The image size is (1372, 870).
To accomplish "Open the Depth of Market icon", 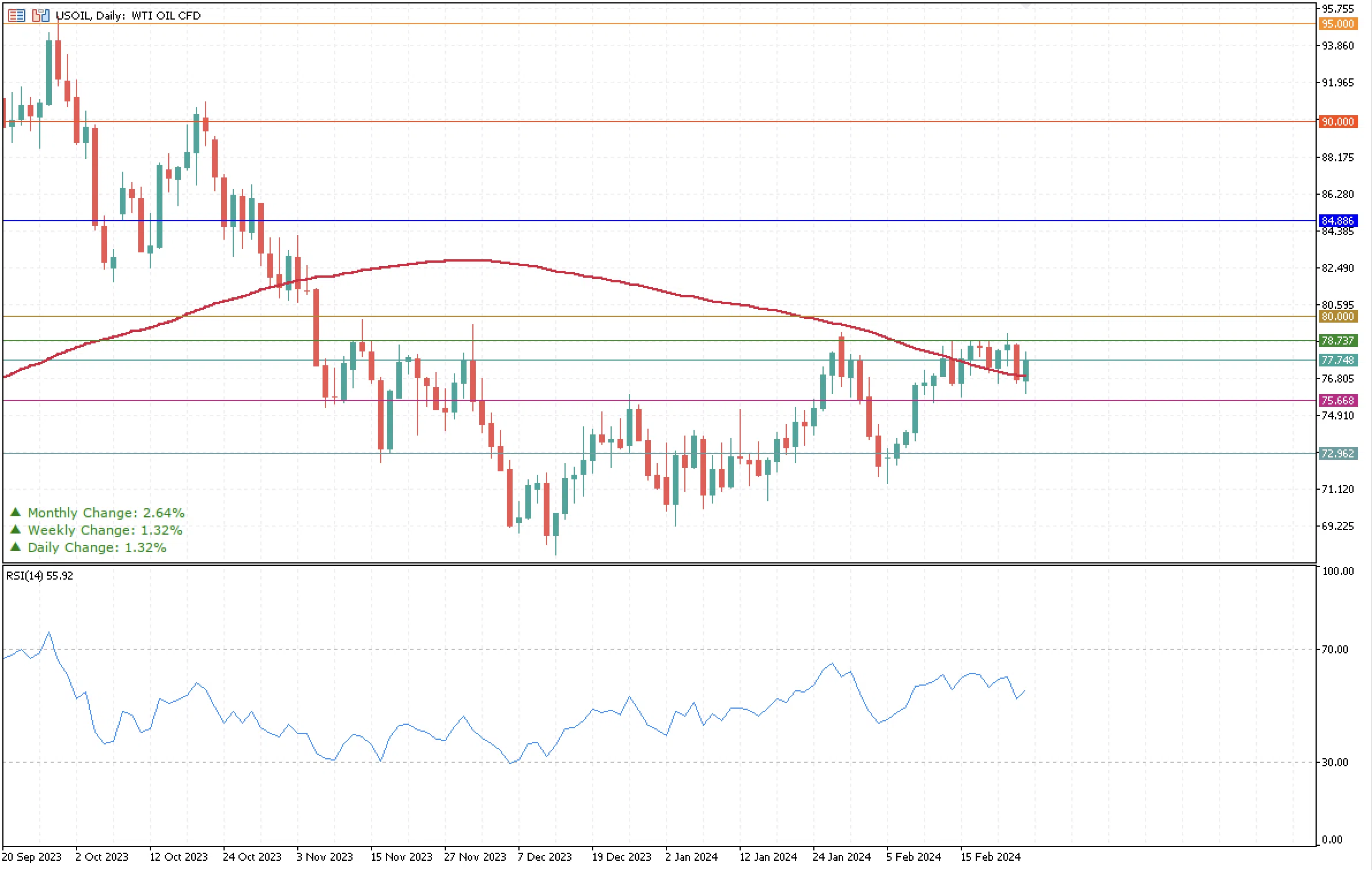I will point(16,16).
